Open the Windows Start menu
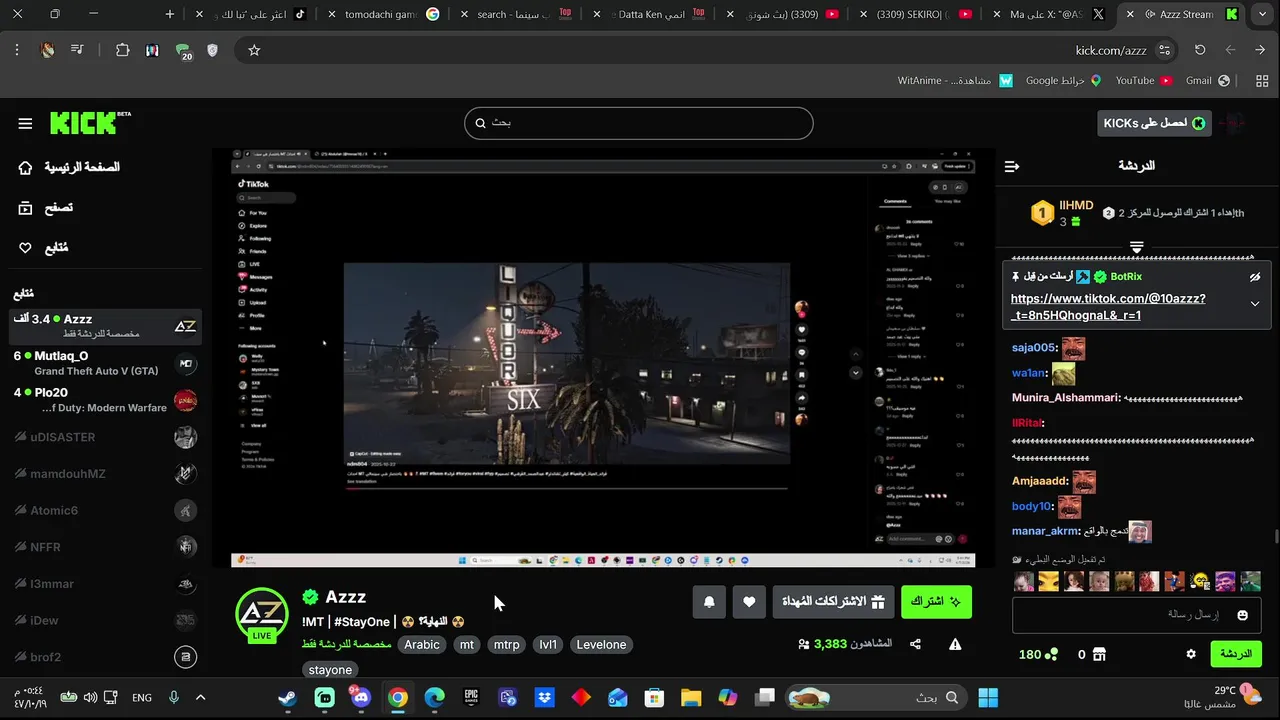The width and height of the screenshot is (1280, 720). 988,697
